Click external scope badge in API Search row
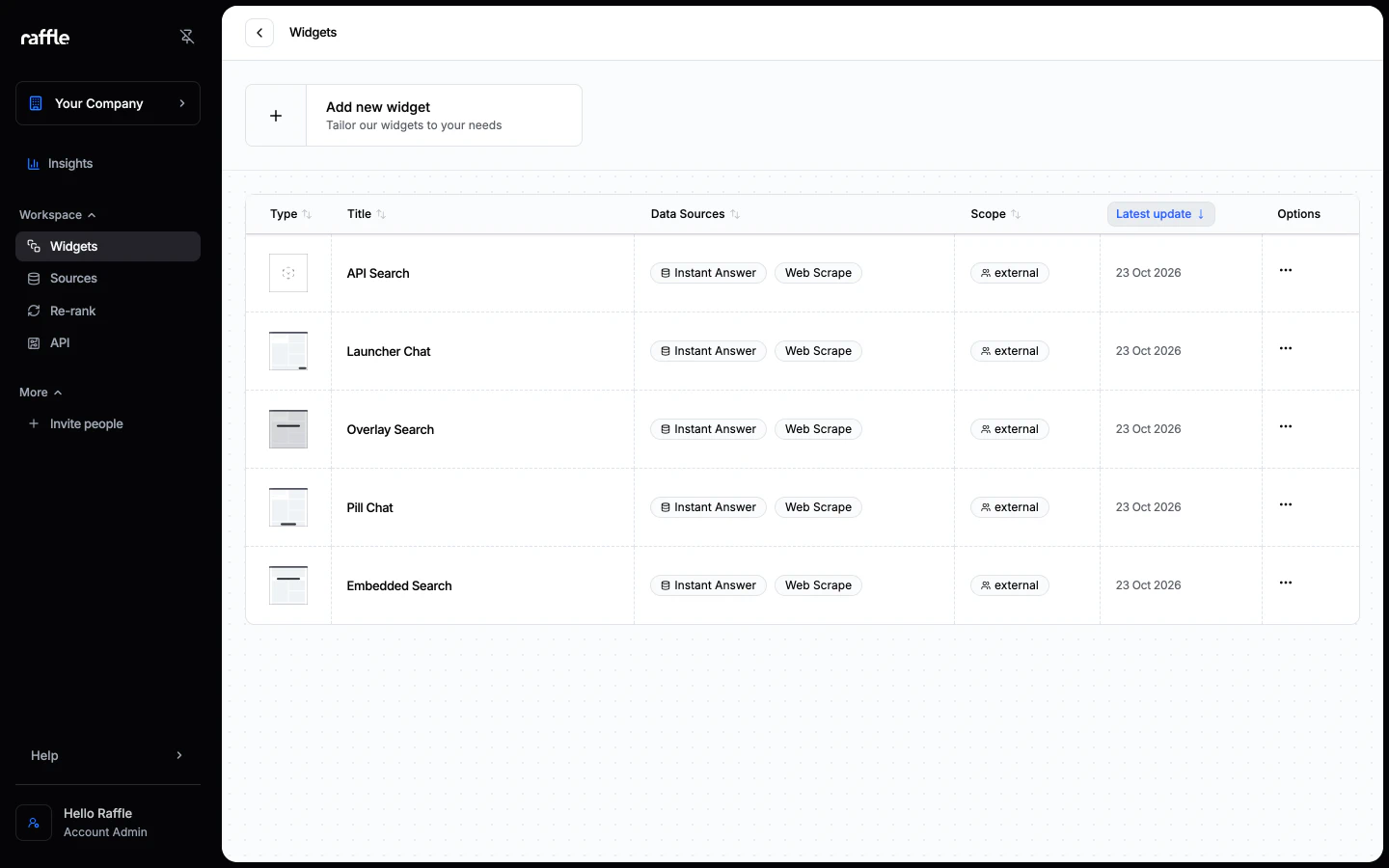This screenshot has width=1389, height=868. click(1010, 273)
